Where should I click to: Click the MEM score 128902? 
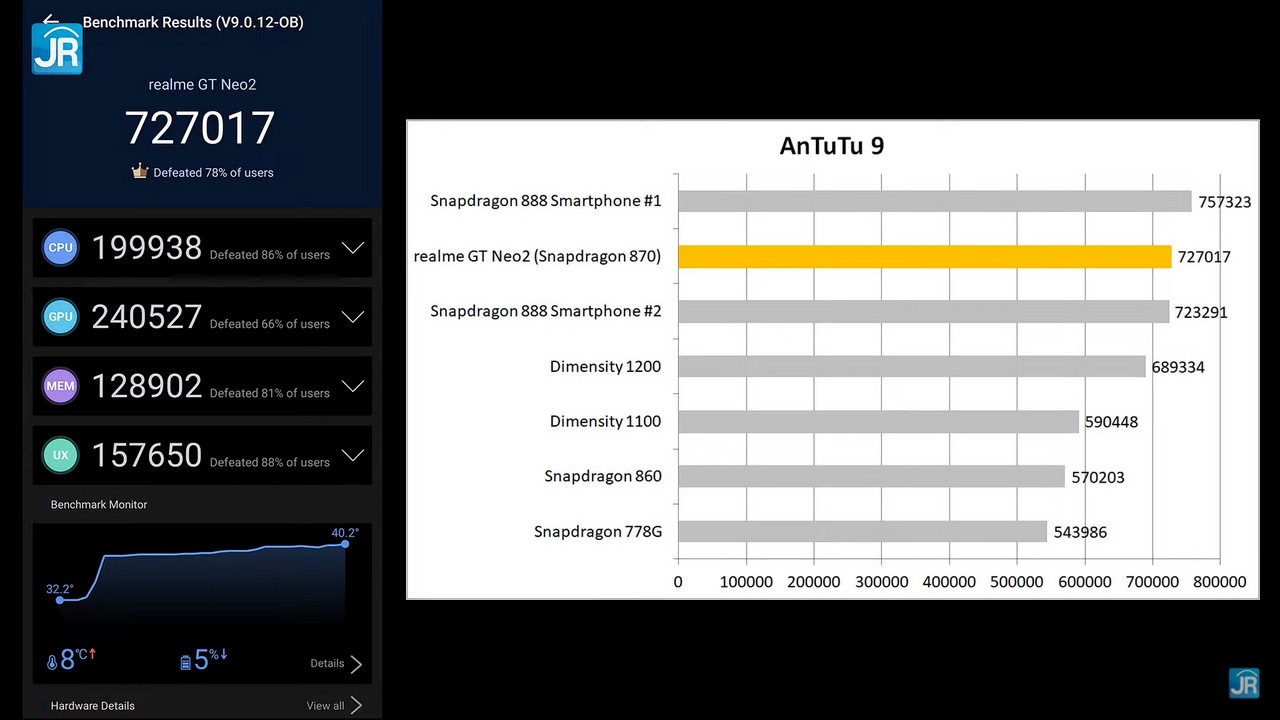tap(147, 386)
